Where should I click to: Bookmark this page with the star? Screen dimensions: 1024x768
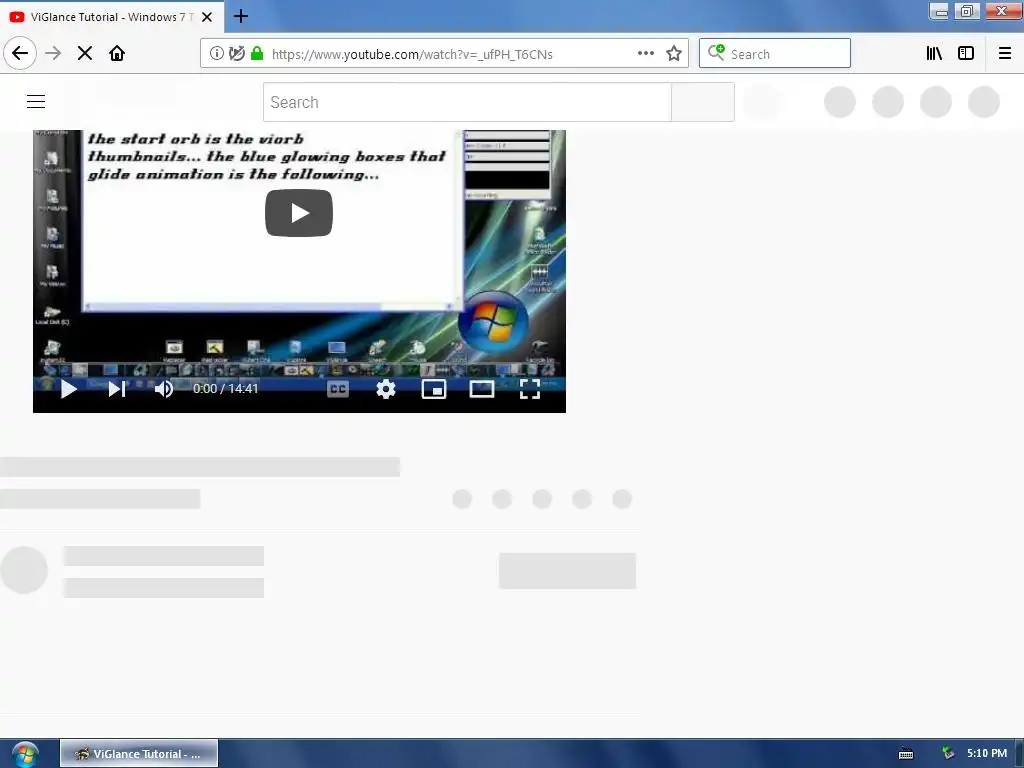click(x=674, y=54)
